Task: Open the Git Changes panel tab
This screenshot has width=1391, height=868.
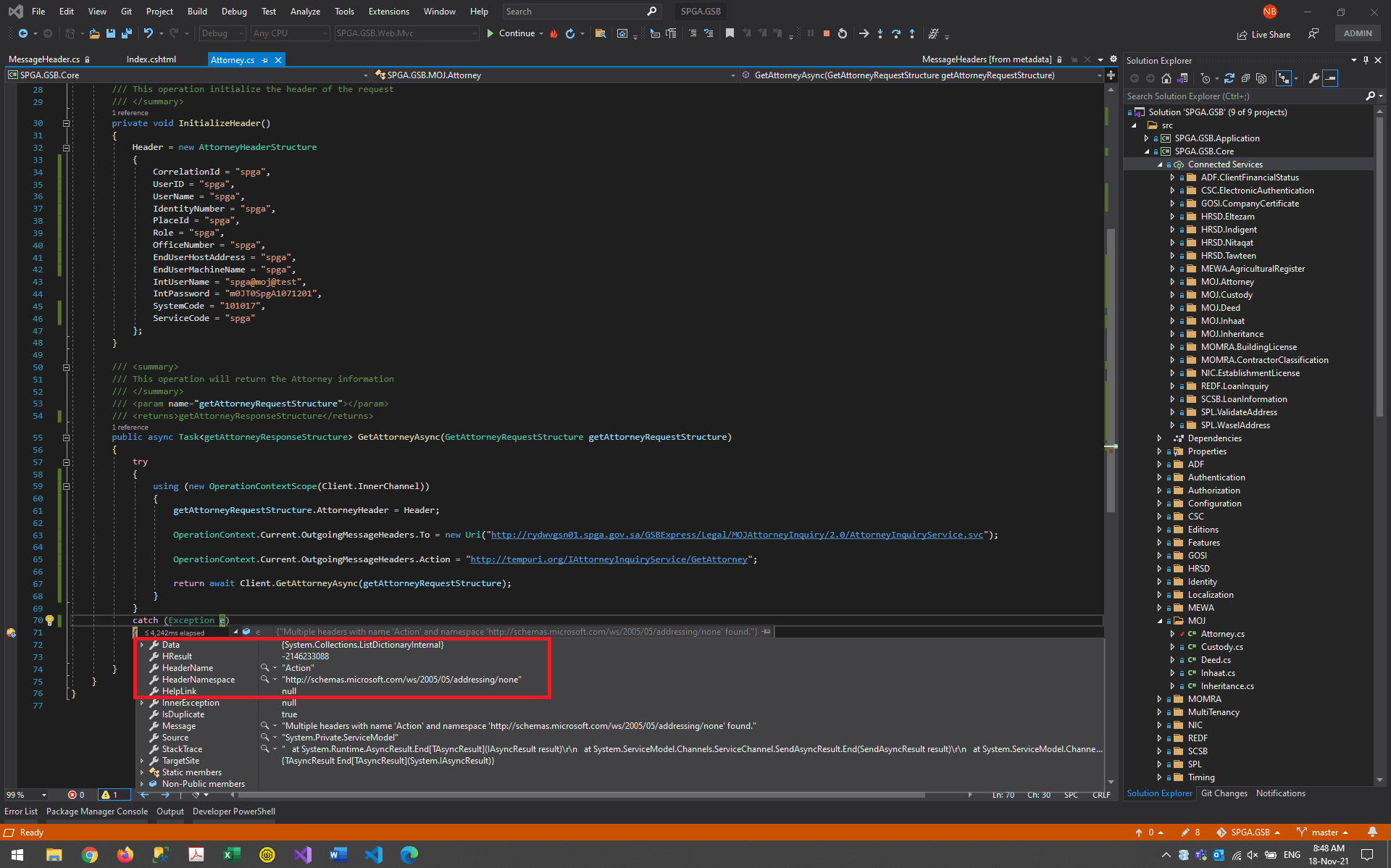Action: (1224, 793)
